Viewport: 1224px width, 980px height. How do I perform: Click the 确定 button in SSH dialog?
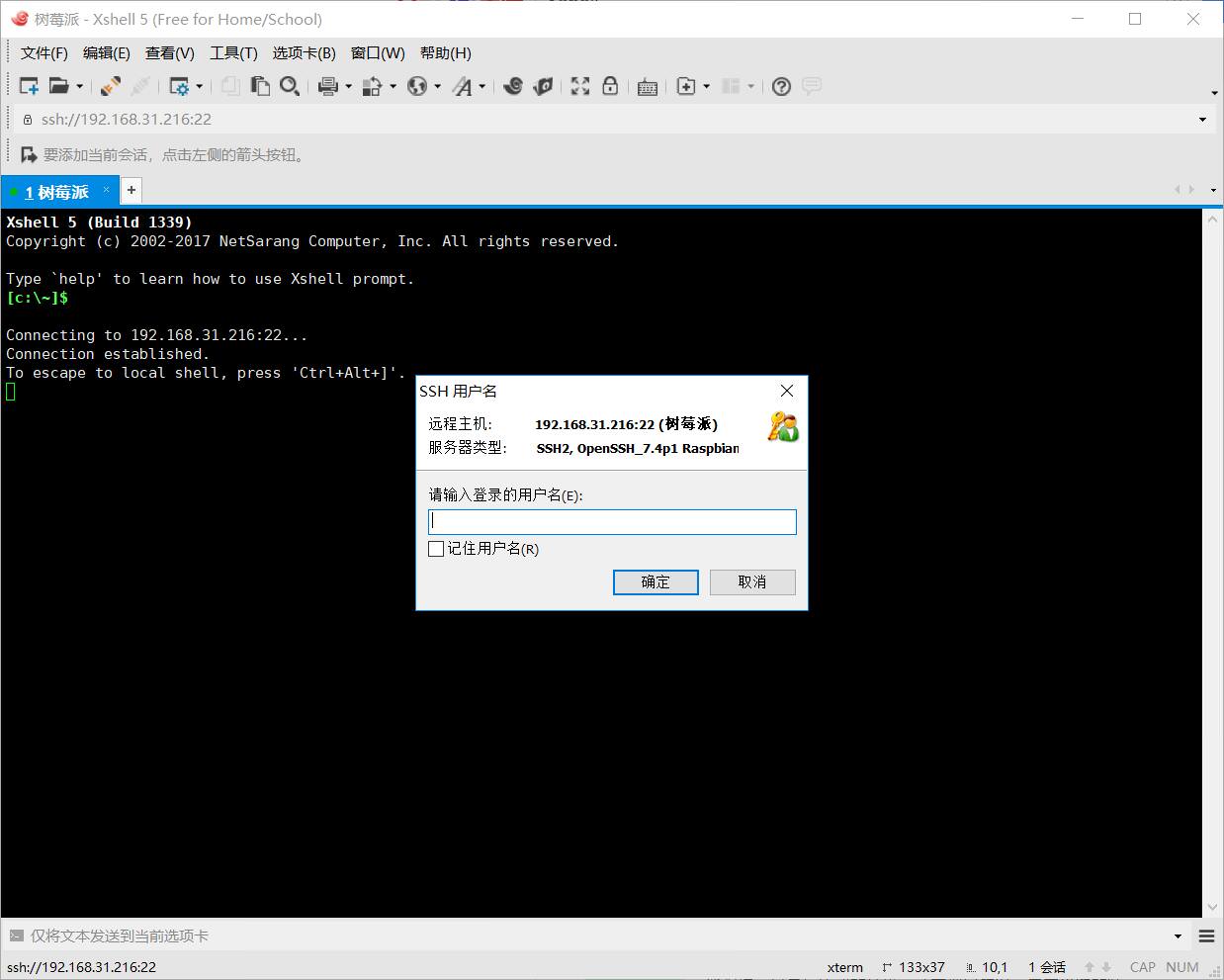(656, 581)
